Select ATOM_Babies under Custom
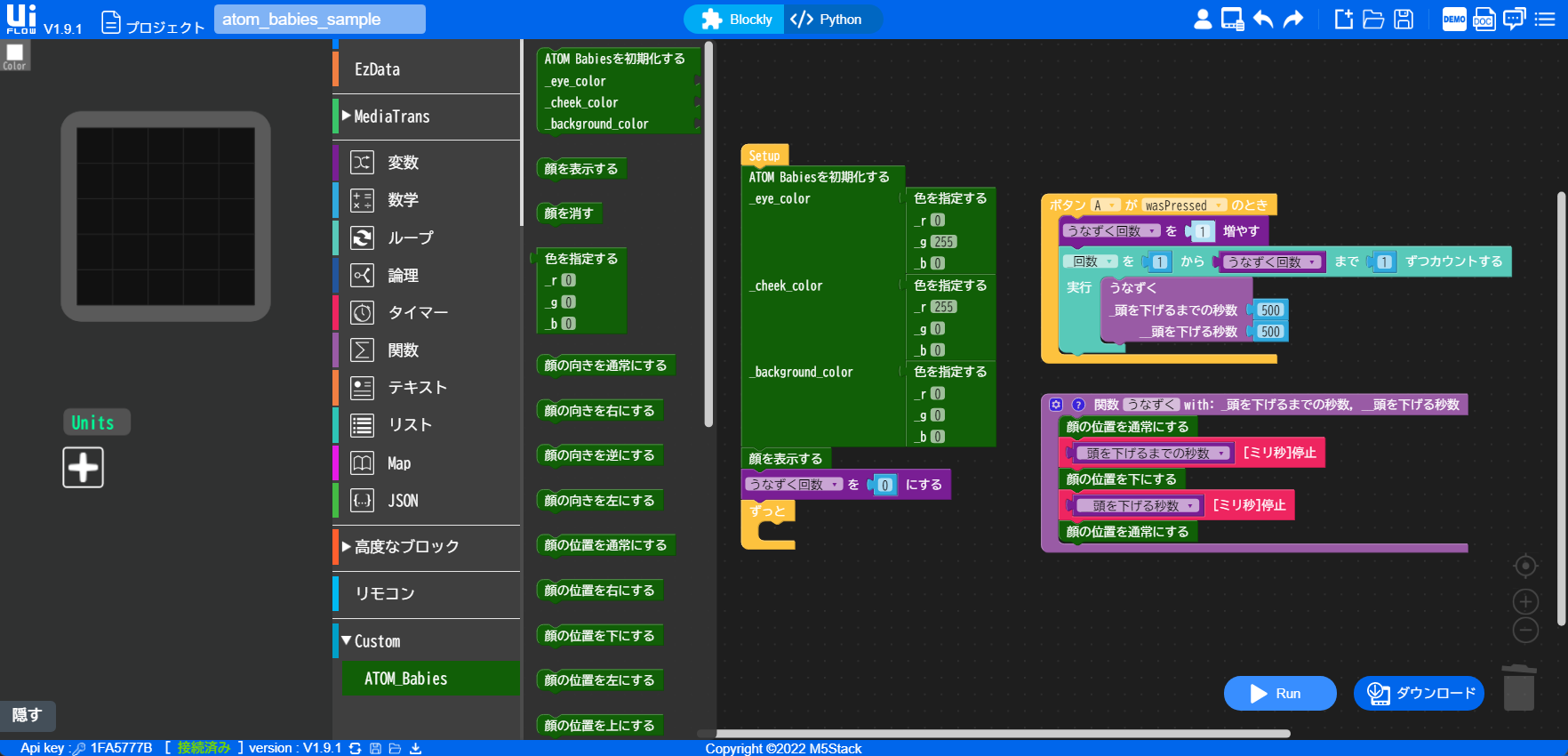Image resolution: width=1568 pixels, height=756 pixels. click(431, 679)
